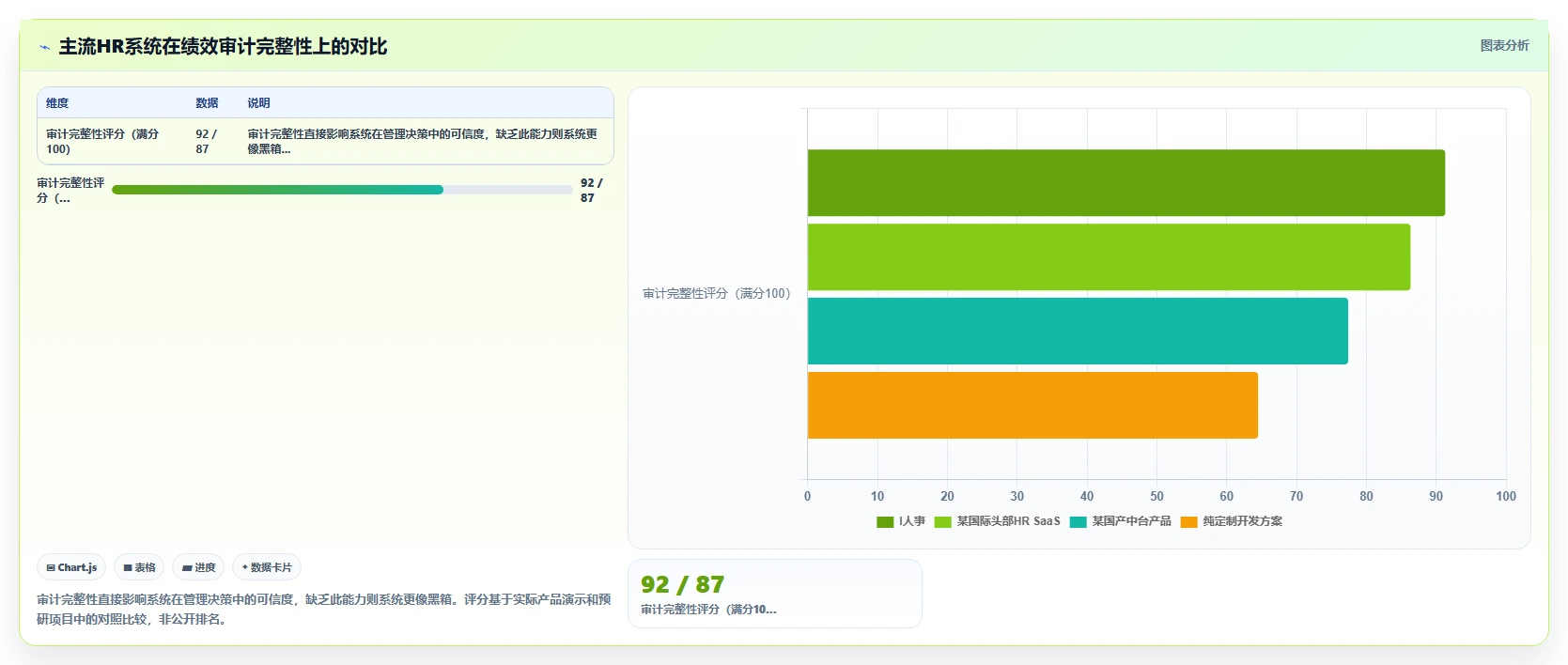The width and height of the screenshot is (1568, 665).
Task: Click the 92 / 87 value in the table
Action: pos(206,142)
